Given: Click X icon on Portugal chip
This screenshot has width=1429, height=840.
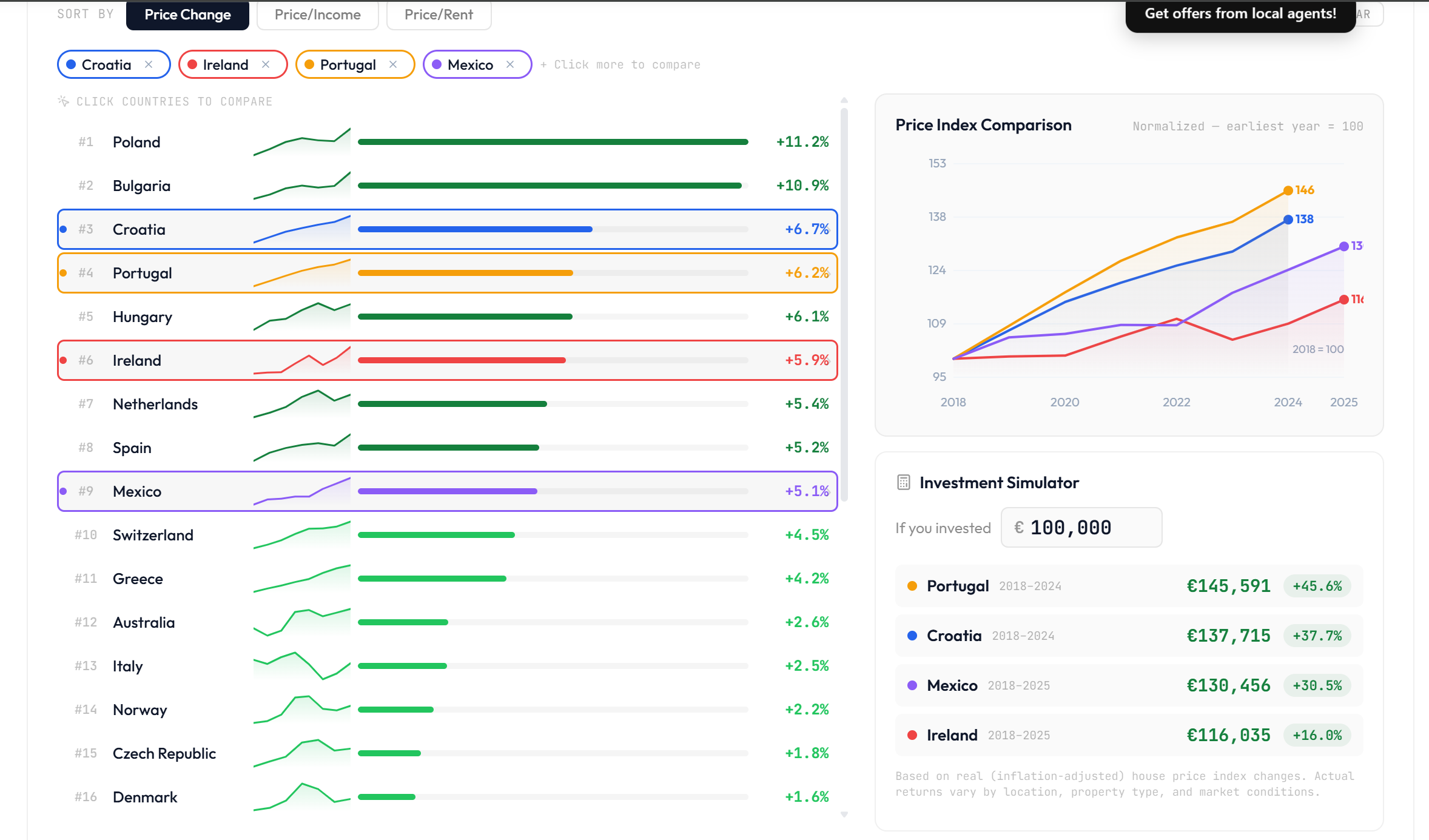Looking at the screenshot, I should pyautogui.click(x=393, y=64).
